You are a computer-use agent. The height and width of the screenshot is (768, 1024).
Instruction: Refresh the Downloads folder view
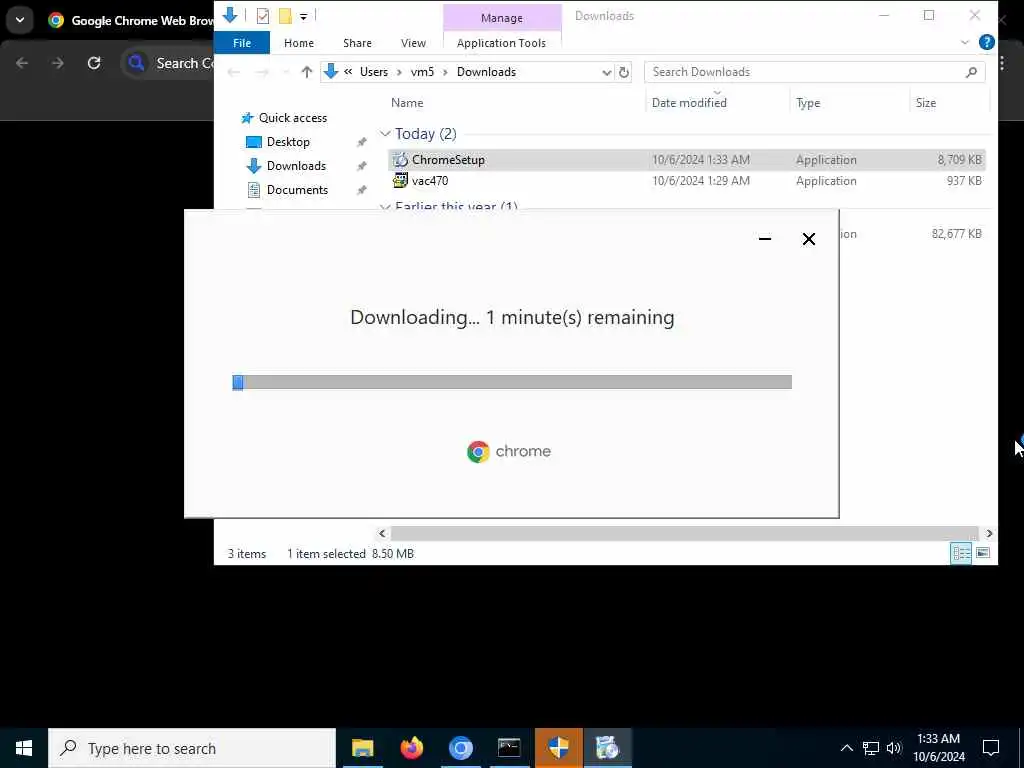coord(624,72)
